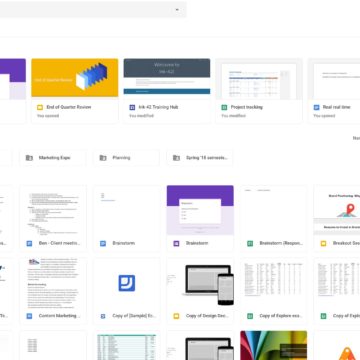Open the colorful abstract image thumbnail

(x=274, y=345)
